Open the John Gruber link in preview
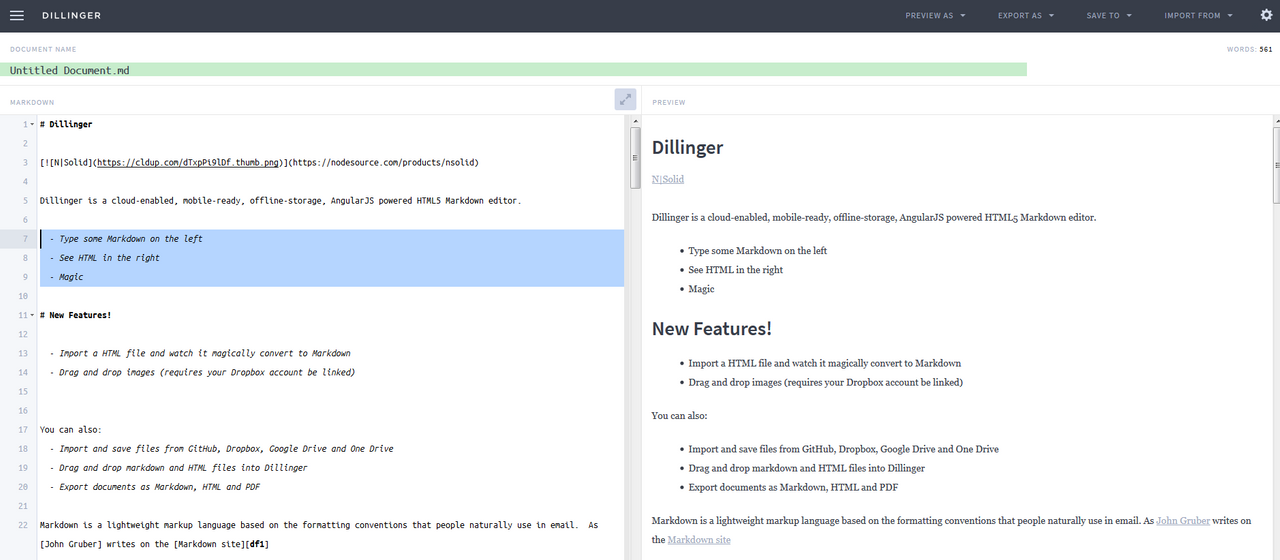Image resolution: width=1280 pixels, height=560 pixels. tap(1183, 521)
